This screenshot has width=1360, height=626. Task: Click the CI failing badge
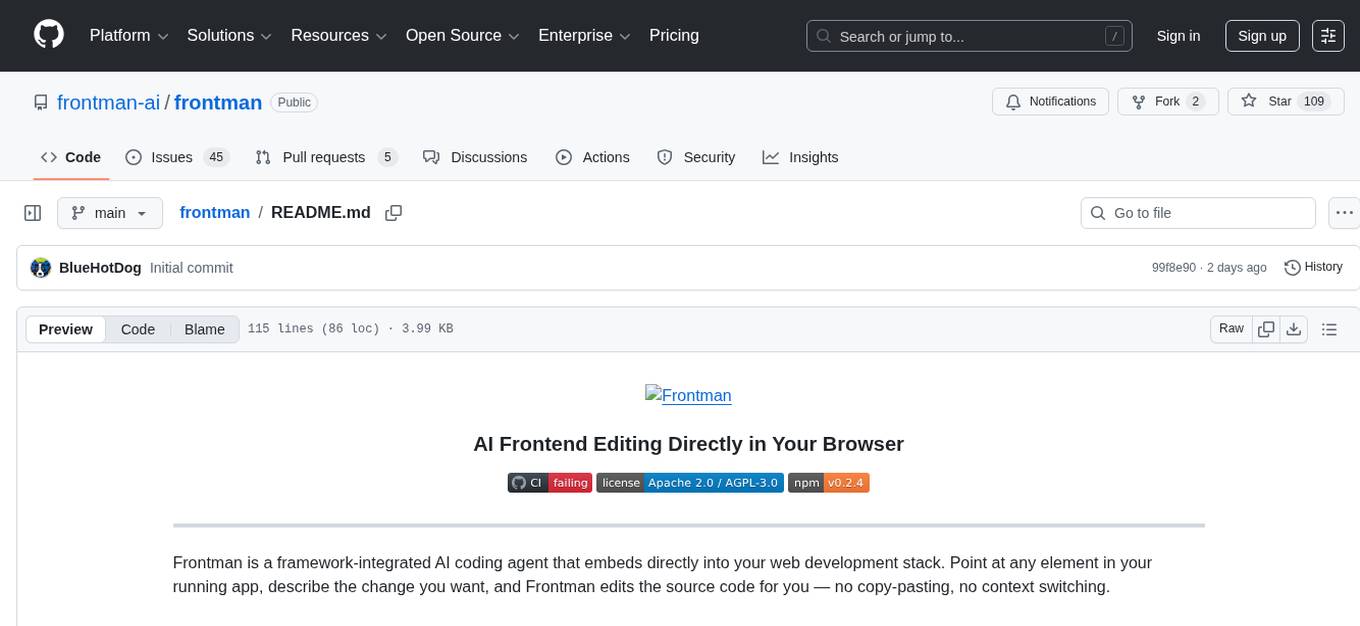click(549, 483)
